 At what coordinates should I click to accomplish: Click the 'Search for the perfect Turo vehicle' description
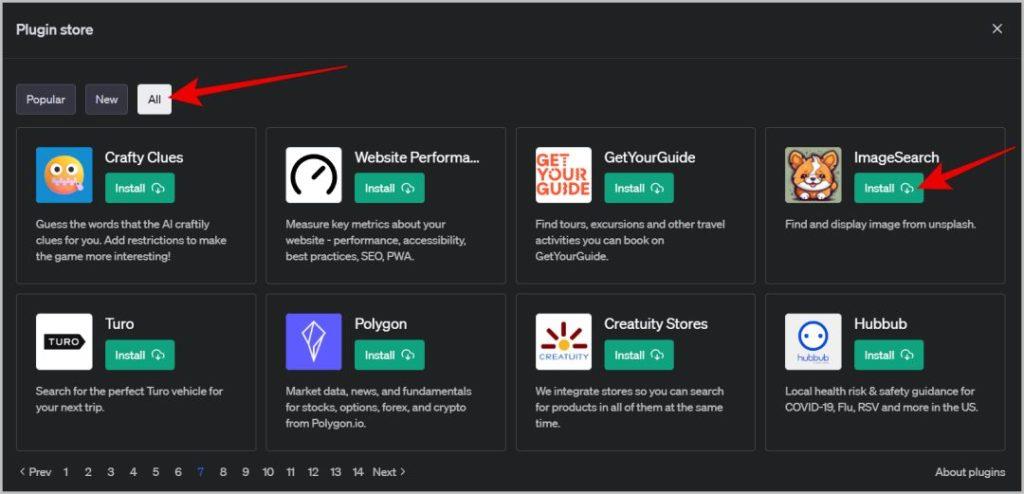[x=129, y=399]
